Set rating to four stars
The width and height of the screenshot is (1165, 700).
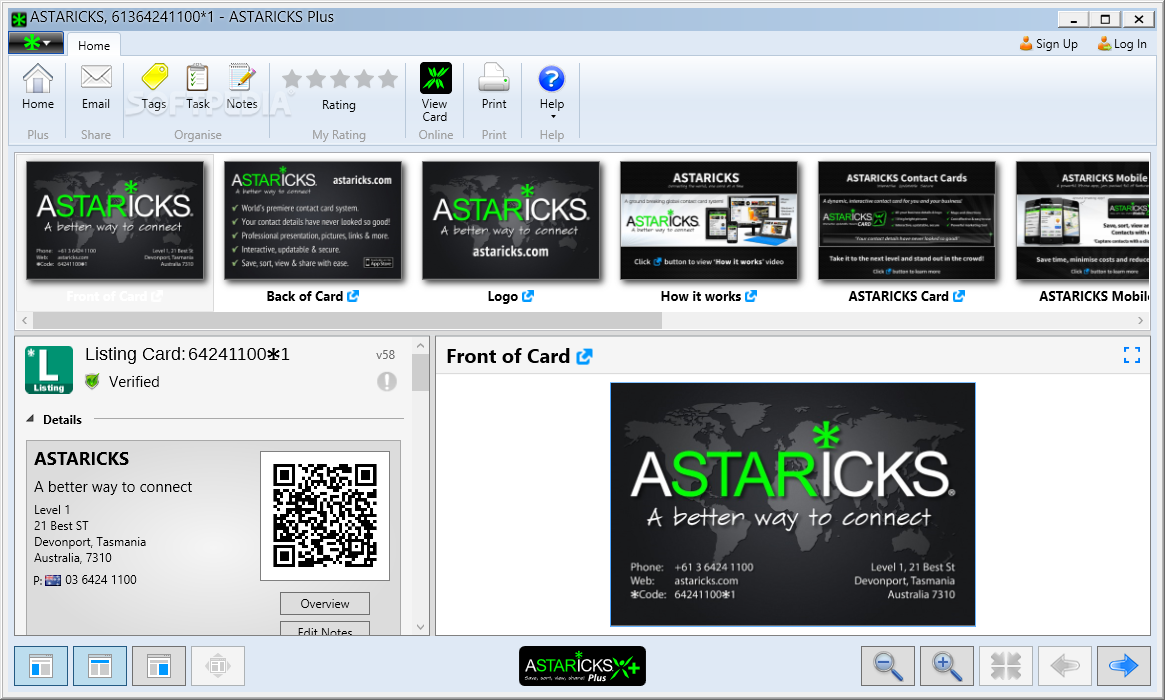[363, 78]
